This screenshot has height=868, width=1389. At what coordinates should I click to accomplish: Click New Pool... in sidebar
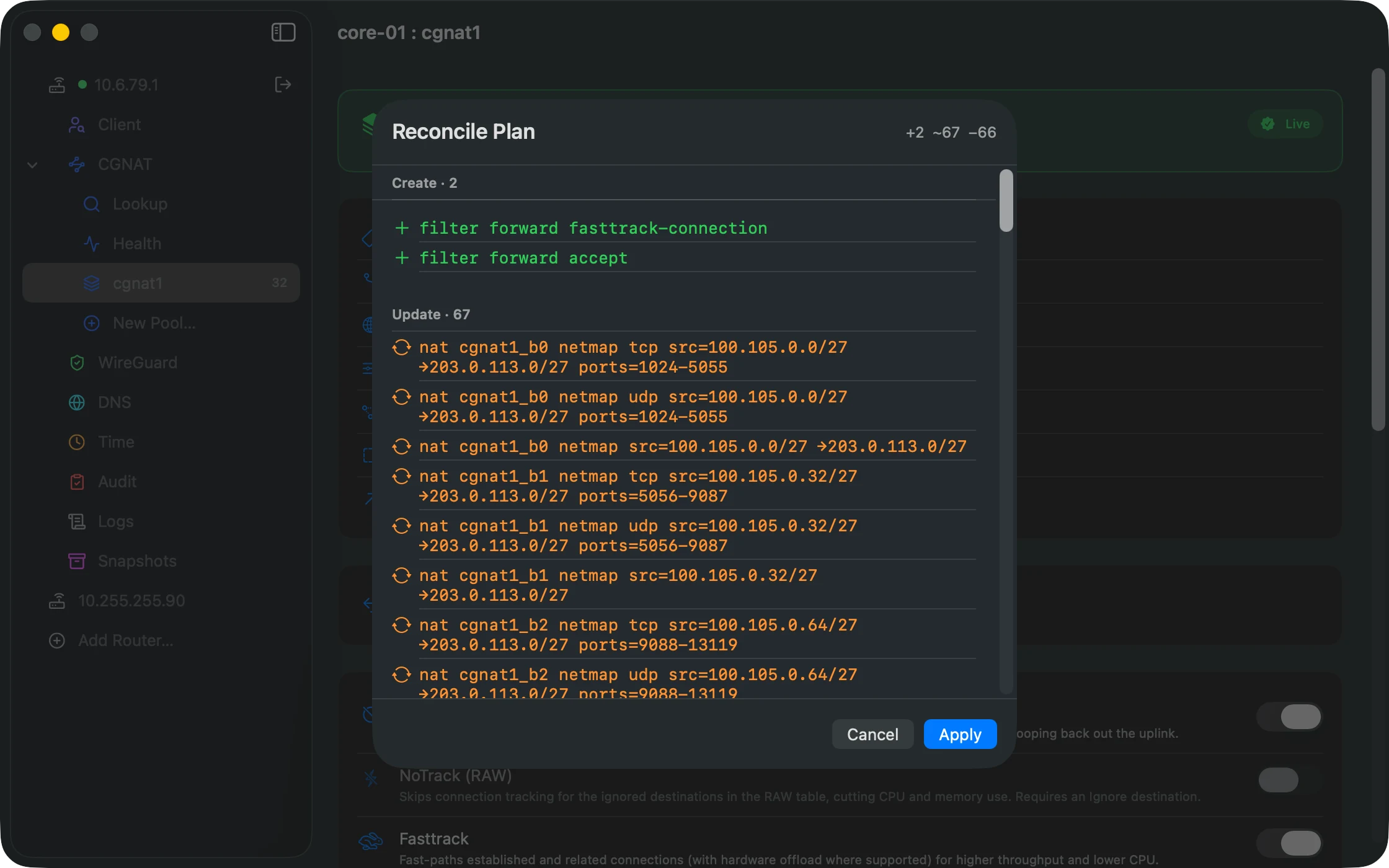click(x=161, y=323)
